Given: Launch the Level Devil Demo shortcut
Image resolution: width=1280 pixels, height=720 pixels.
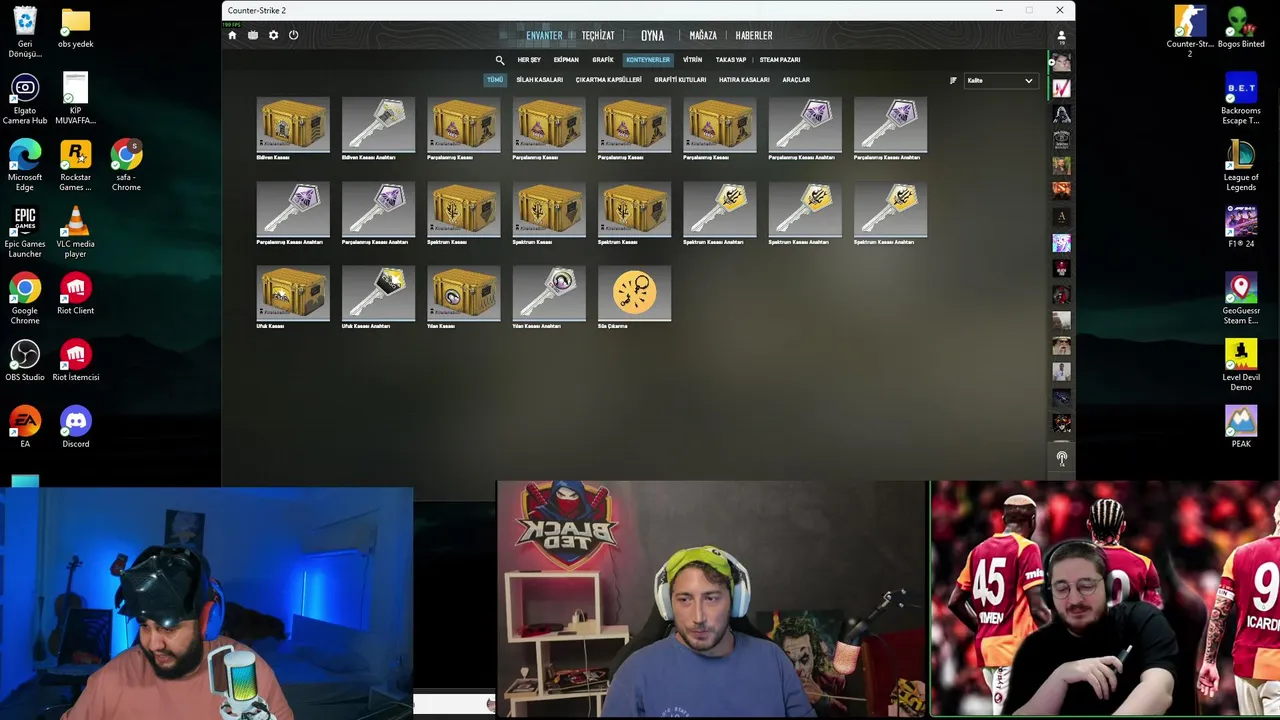Looking at the screenshot, I should (x=1241, y=366).
